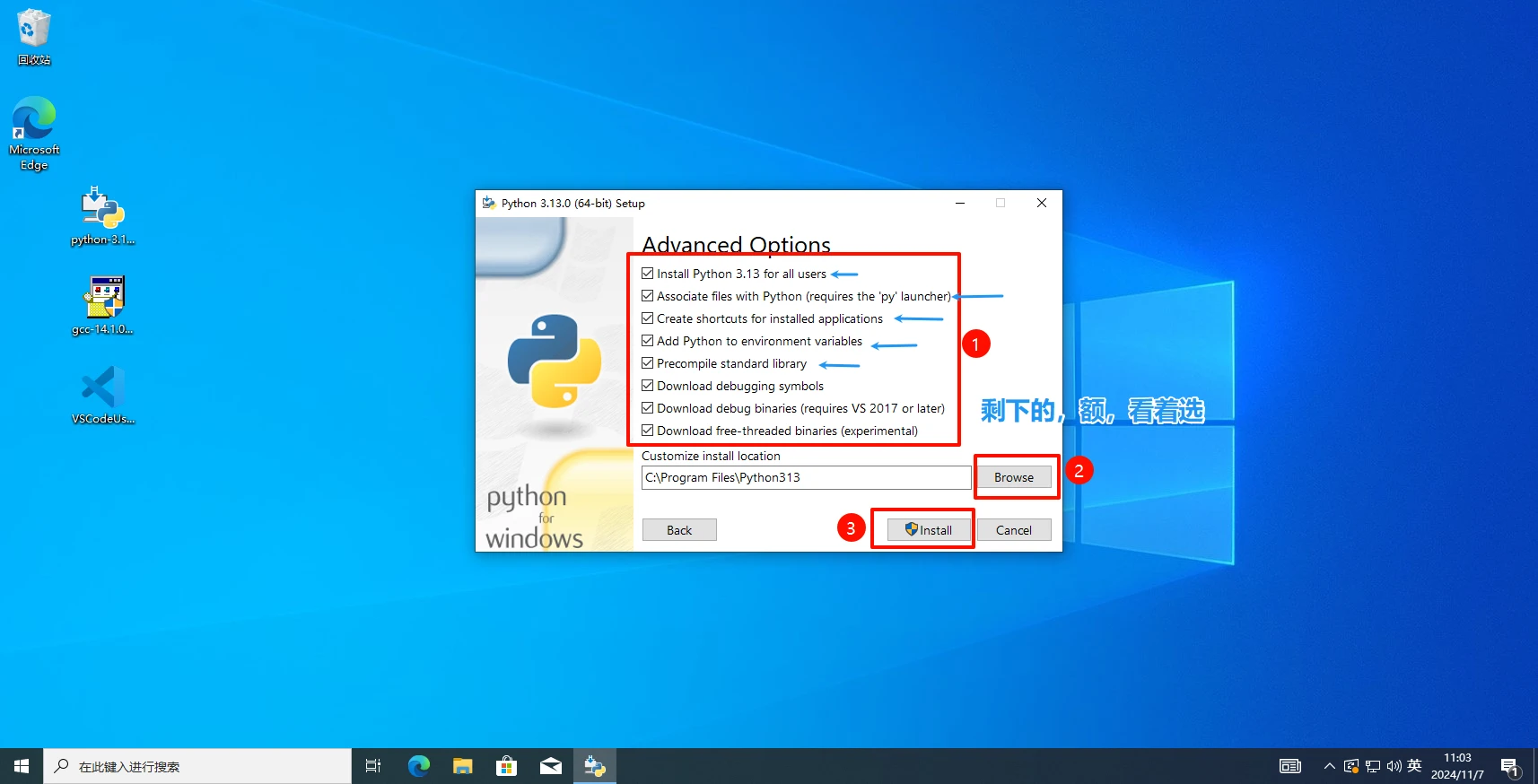The width and height of the screenshot is (1538, 784).
Task: Open Microsoft Store from the taskbar
Action: 506,766
